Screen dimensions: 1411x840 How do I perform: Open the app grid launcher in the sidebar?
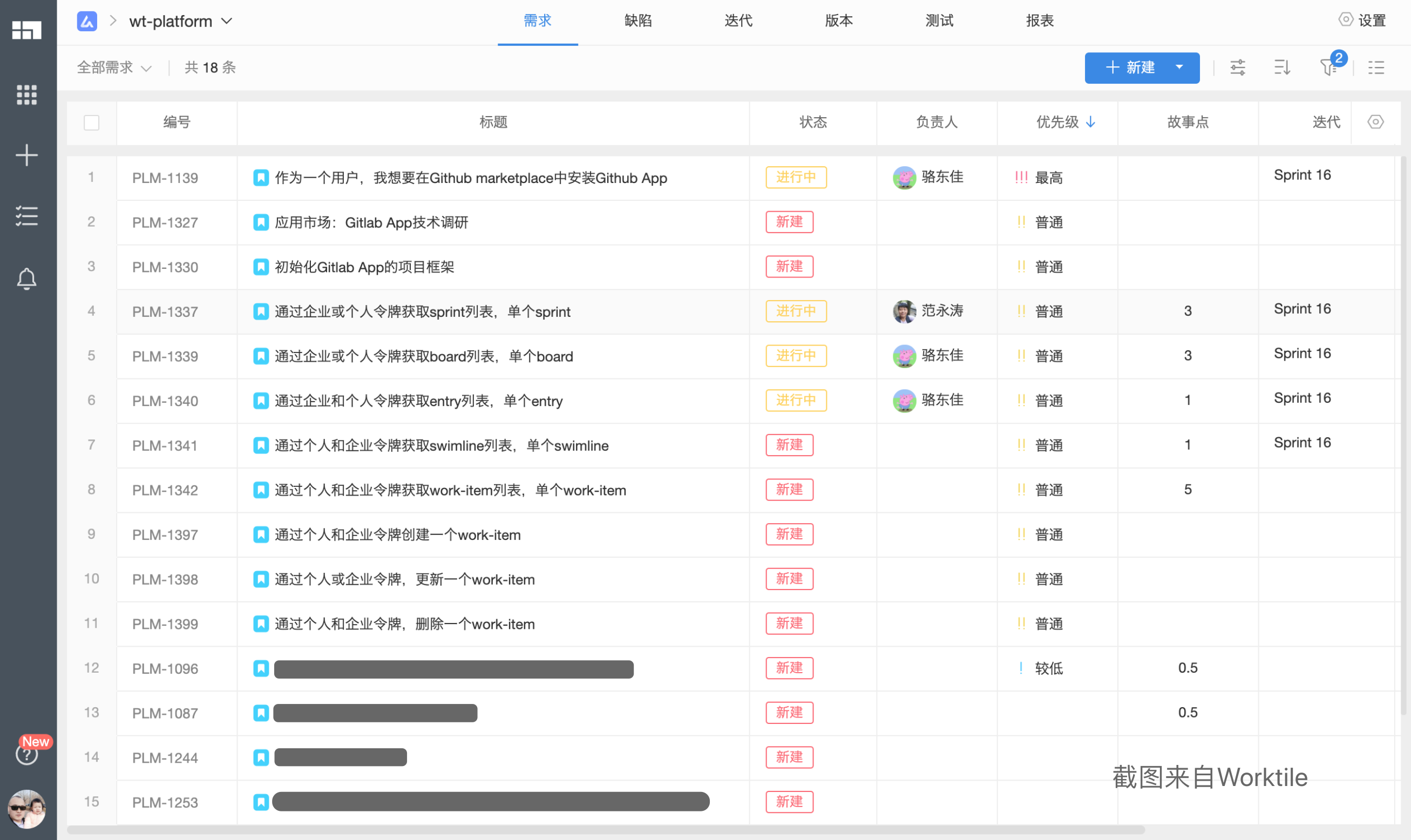tap(26, 94)
